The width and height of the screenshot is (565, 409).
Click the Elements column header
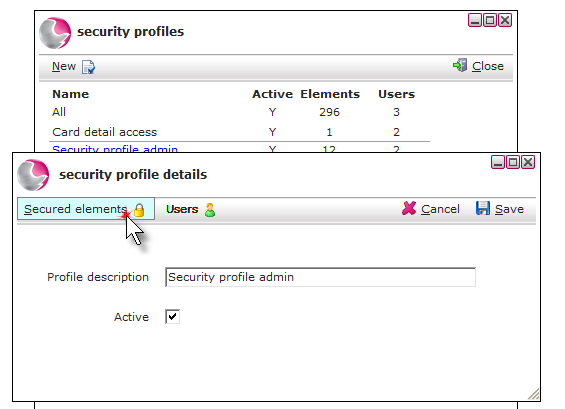pyautogui.click(x=330, y=94)
